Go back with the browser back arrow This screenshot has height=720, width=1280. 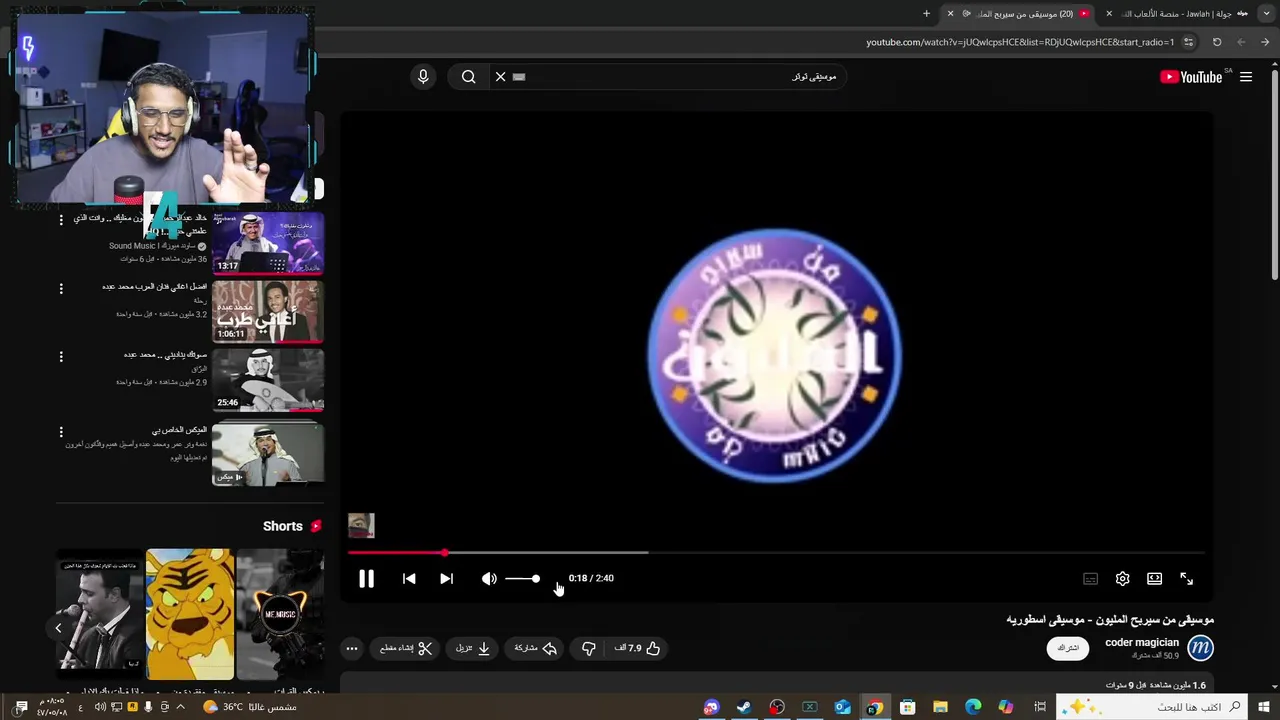(x=1266, y=42)
